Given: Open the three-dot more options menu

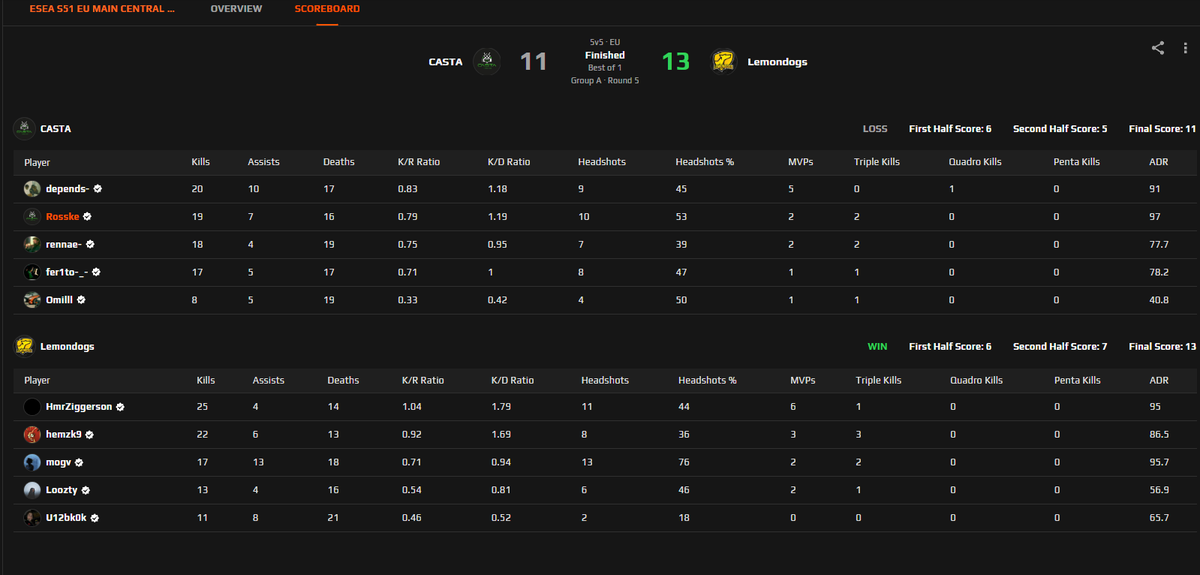Looking at the screenshot, I should tap(1184, 47).
